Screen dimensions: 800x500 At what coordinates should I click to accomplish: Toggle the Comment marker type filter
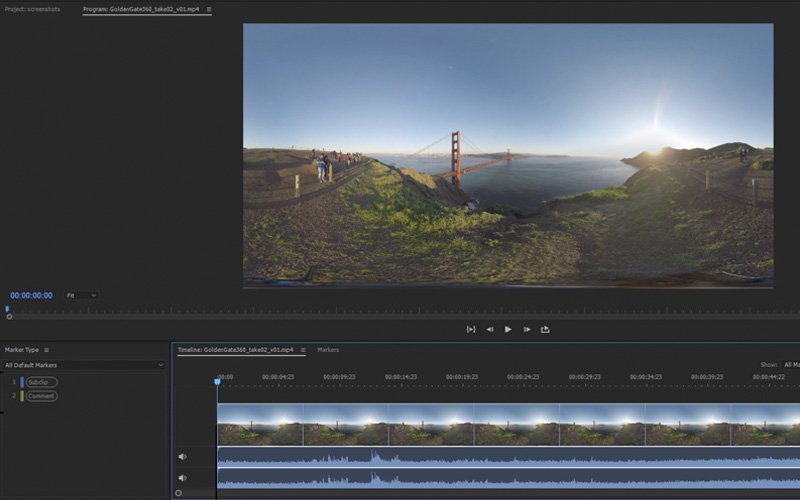[42, 396]
